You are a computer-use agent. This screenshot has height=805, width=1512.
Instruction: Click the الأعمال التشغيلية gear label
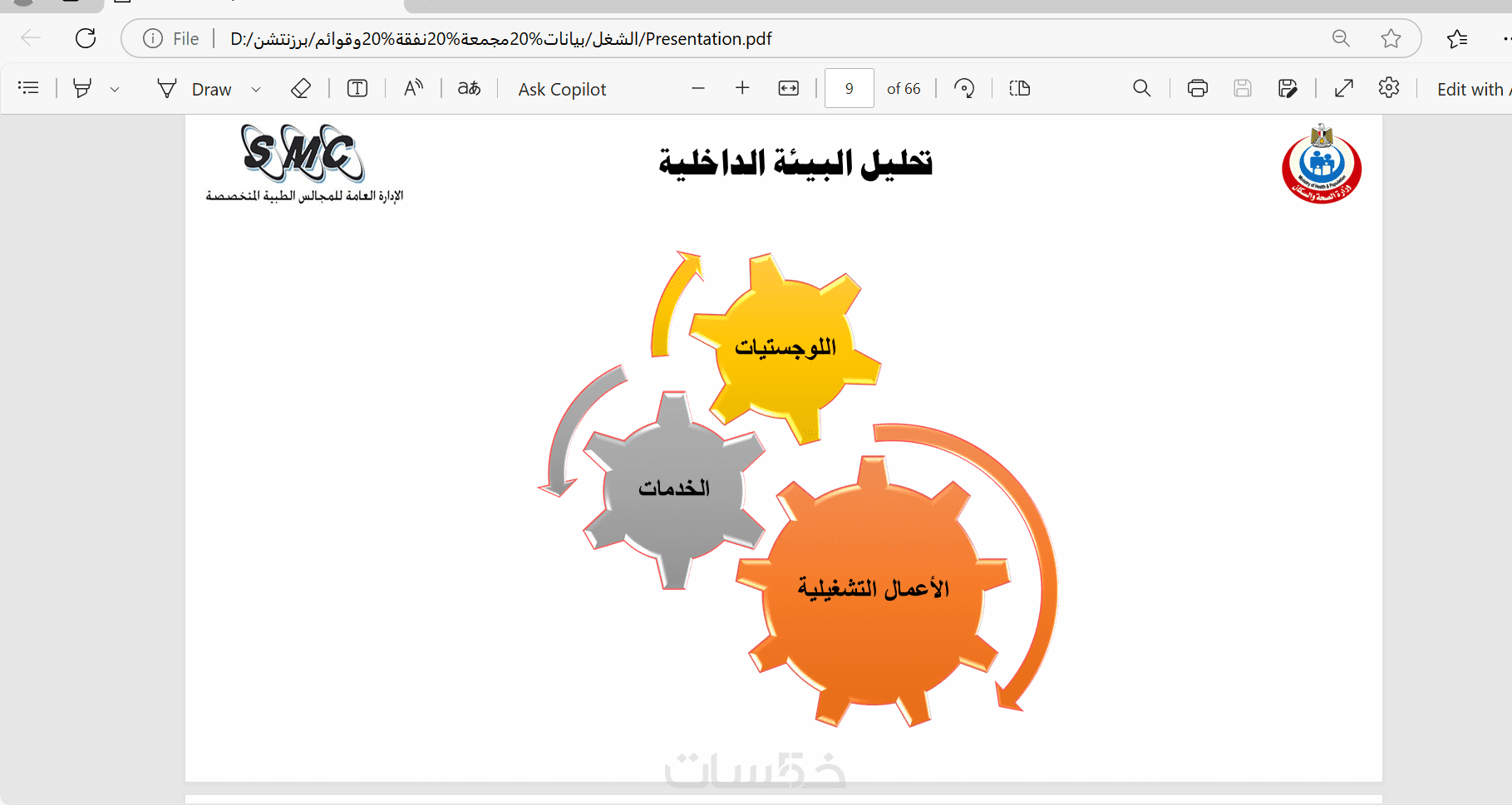tap(874, 588)
